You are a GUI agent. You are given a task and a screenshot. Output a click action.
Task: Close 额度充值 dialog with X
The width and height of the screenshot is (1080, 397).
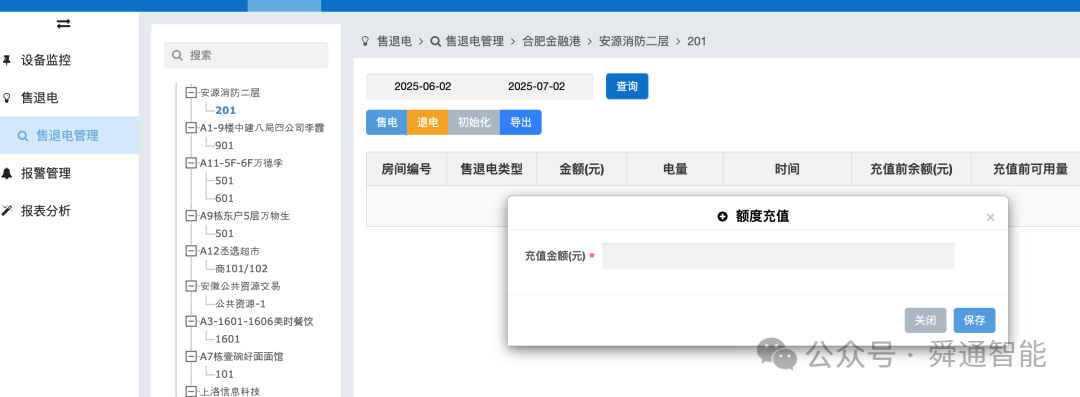[x=990, y=217]
